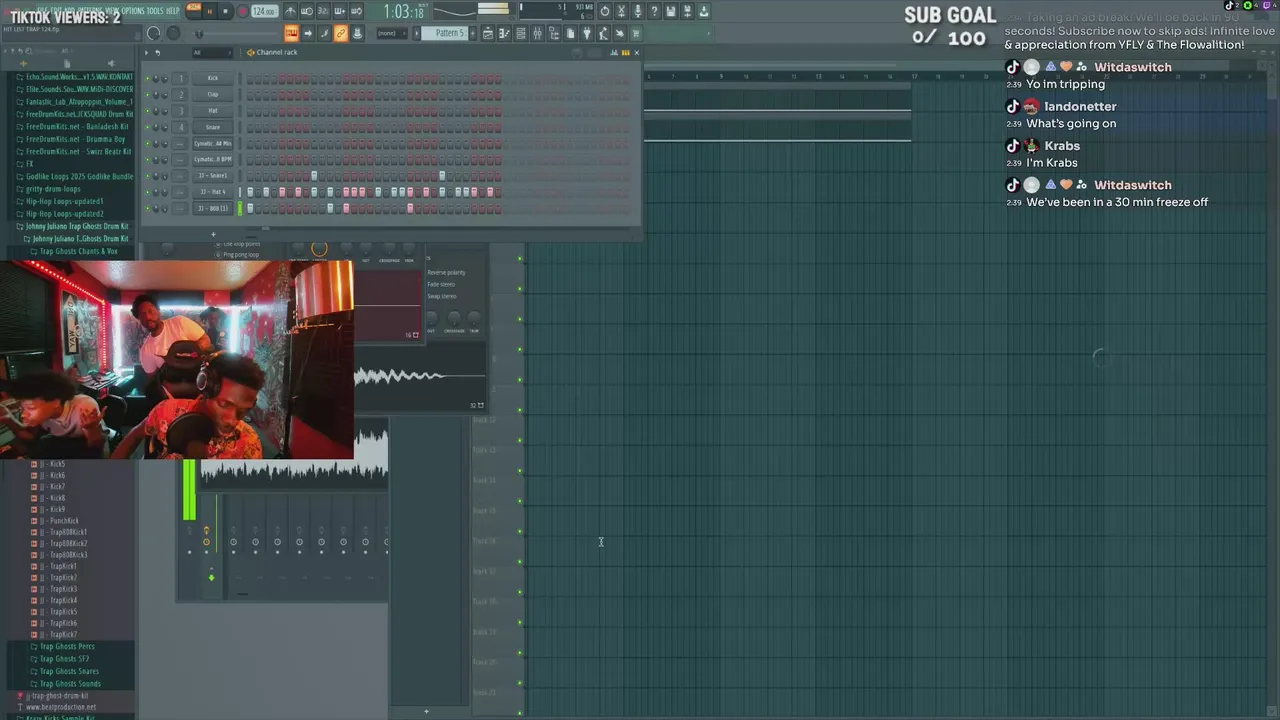Open the Channel rack toolbar icon
The image size is (1280, 720).
521,33
